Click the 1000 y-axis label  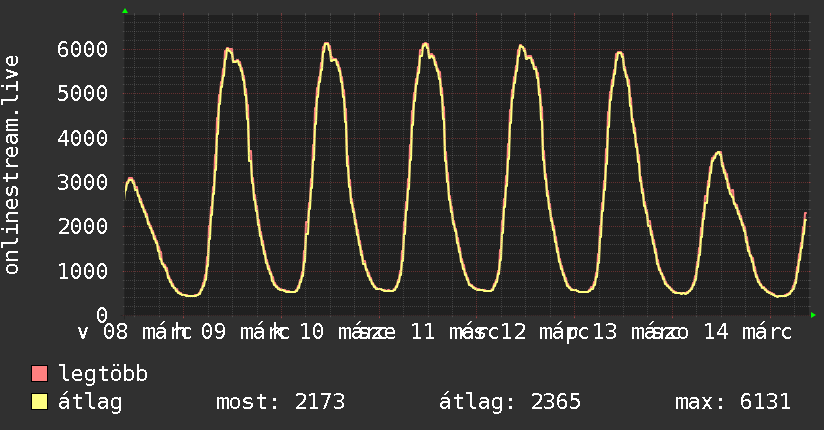[x=83, y=271]
